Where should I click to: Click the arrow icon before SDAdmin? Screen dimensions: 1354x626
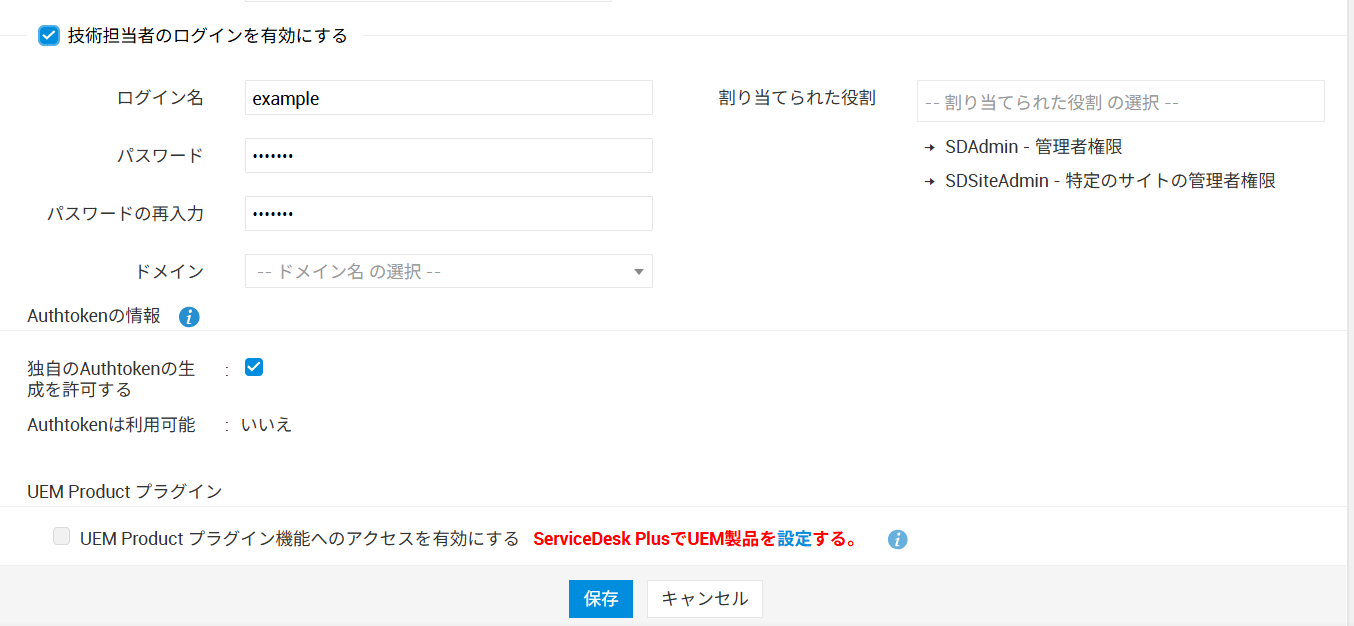click(x=930, y=148)
